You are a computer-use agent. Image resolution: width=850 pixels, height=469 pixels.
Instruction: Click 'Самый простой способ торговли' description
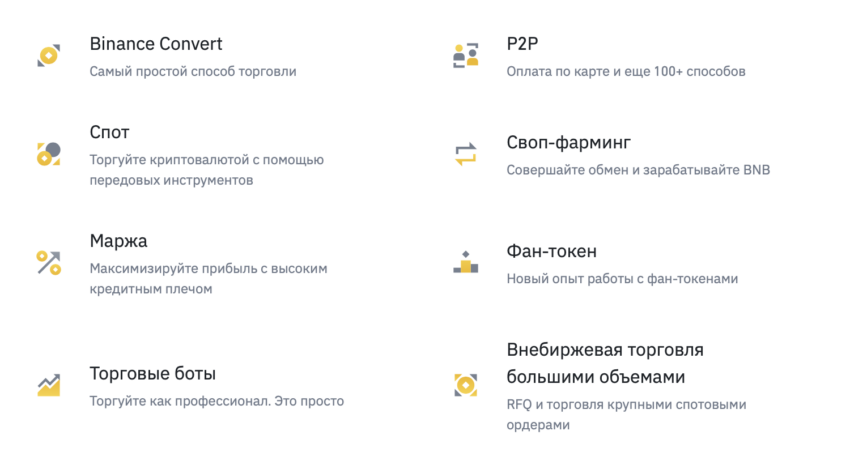click(193, 72)
